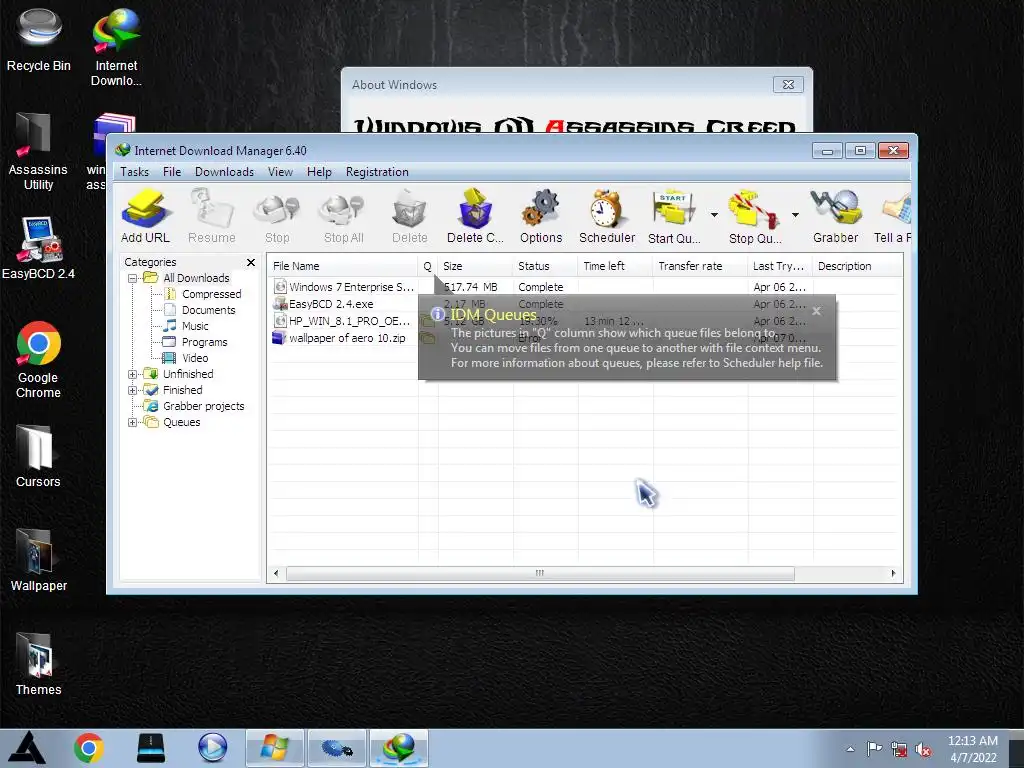
Task: Click the Stop toolbar icon
Action: pos(277,217)
